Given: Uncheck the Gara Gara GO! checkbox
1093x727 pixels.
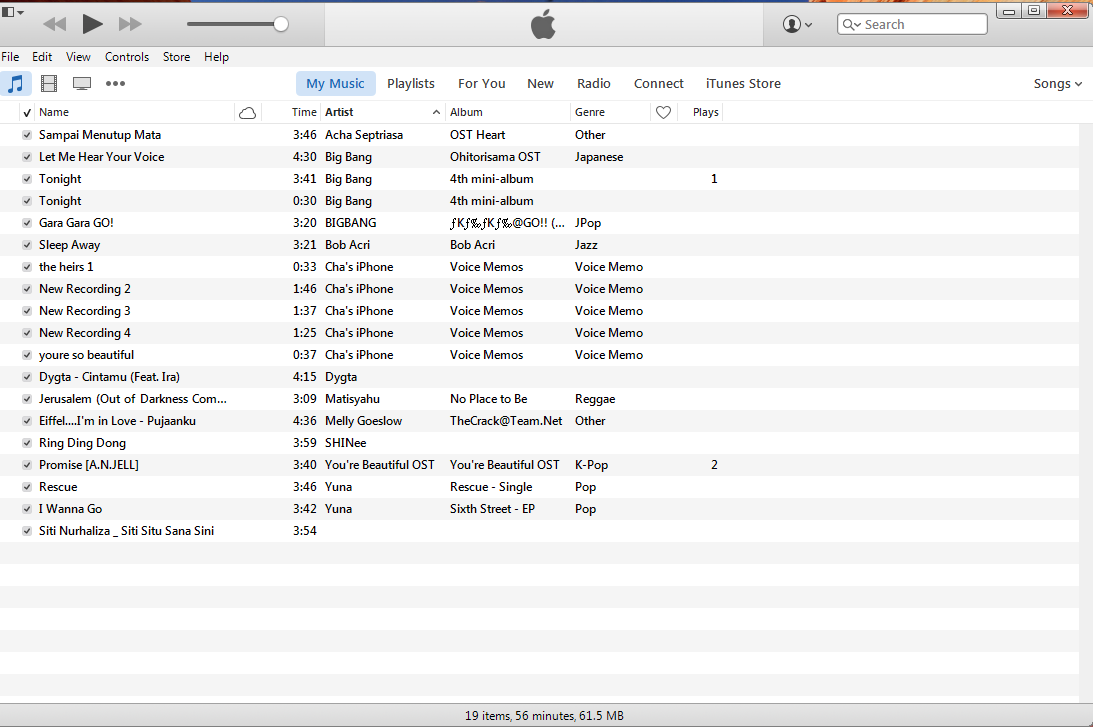Looking at the screenshot, I should click(26, 223).
